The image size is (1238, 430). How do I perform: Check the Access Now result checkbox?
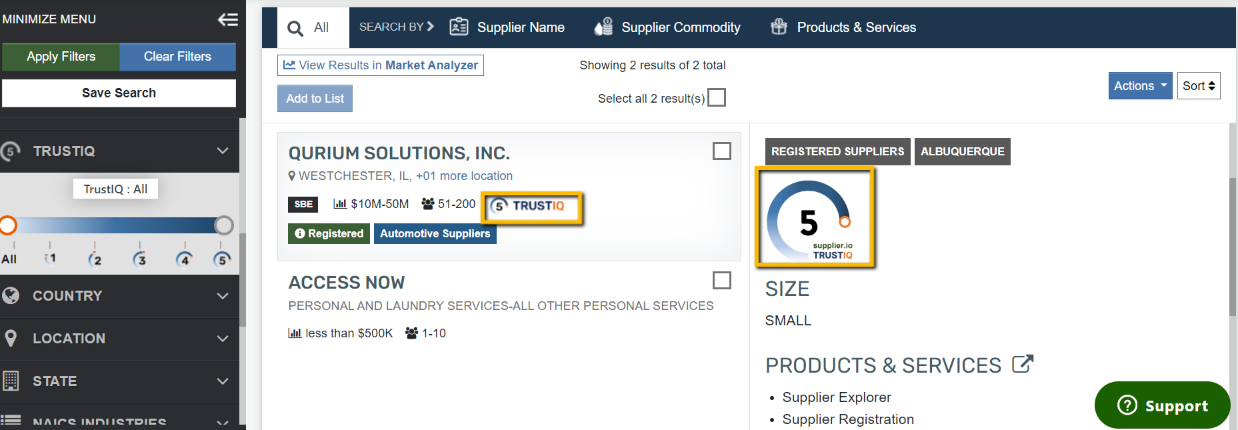pyautogui.click(x=722, y=280)
